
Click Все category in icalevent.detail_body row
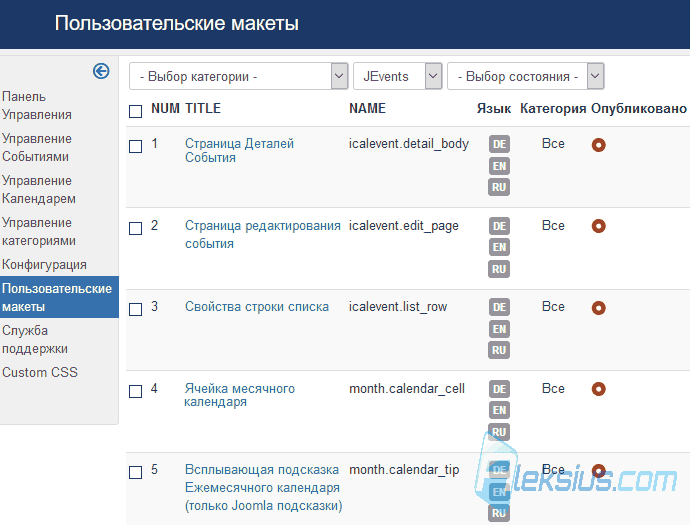(x=553, y=143)
